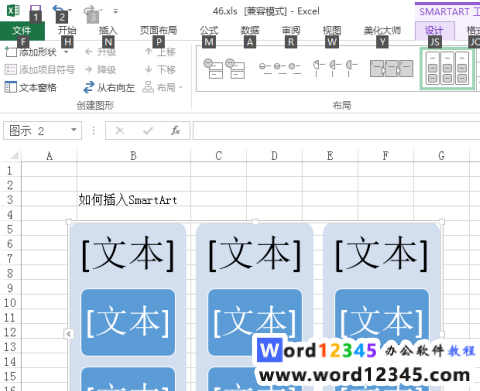This screenshot has width=480, height=391.
Task: Click the 上移 move up button
Action: [160, 52]
